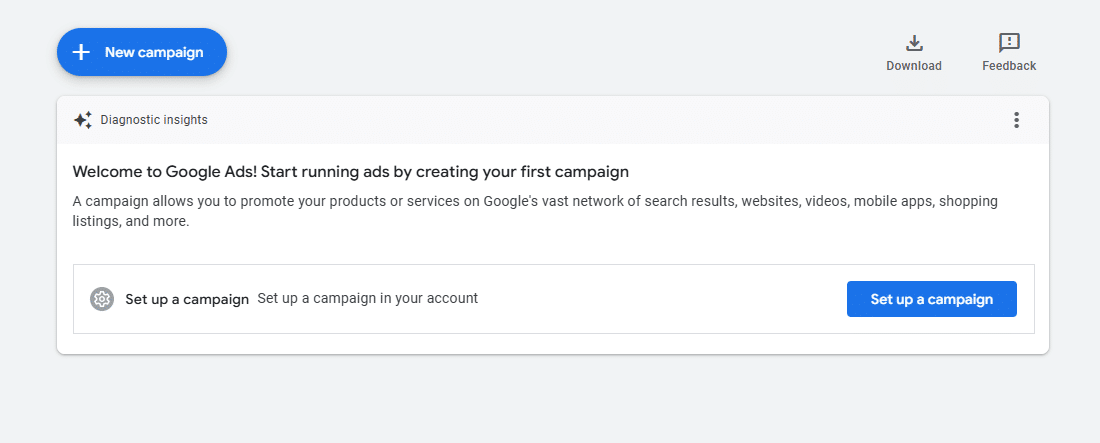
Task: Open the three-dot more options menu
Action: coord(1016,120)
